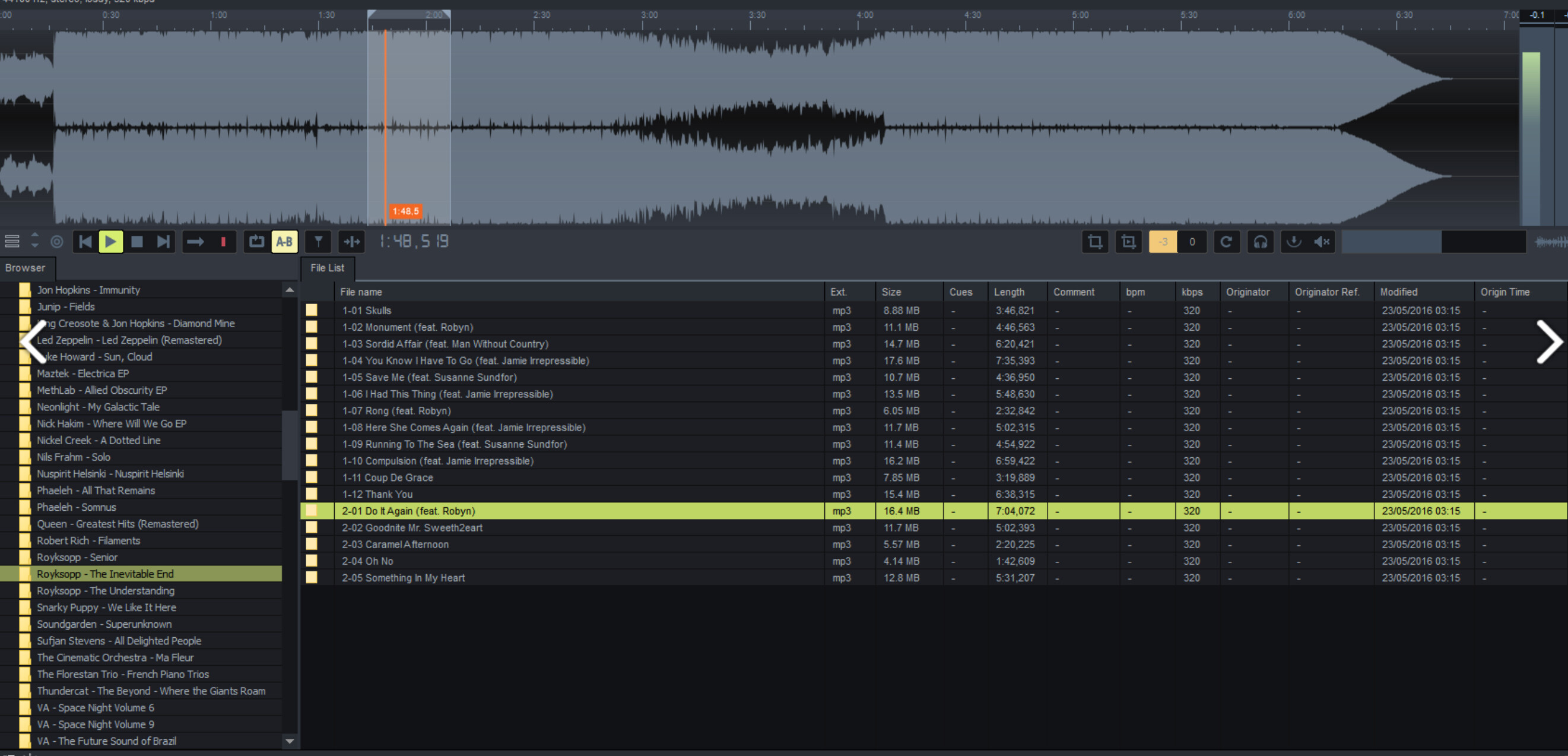Click the circular refresh arrow icon
Image resolution: width=1568 pixels, height=756 pixels.
[1227, 242]
